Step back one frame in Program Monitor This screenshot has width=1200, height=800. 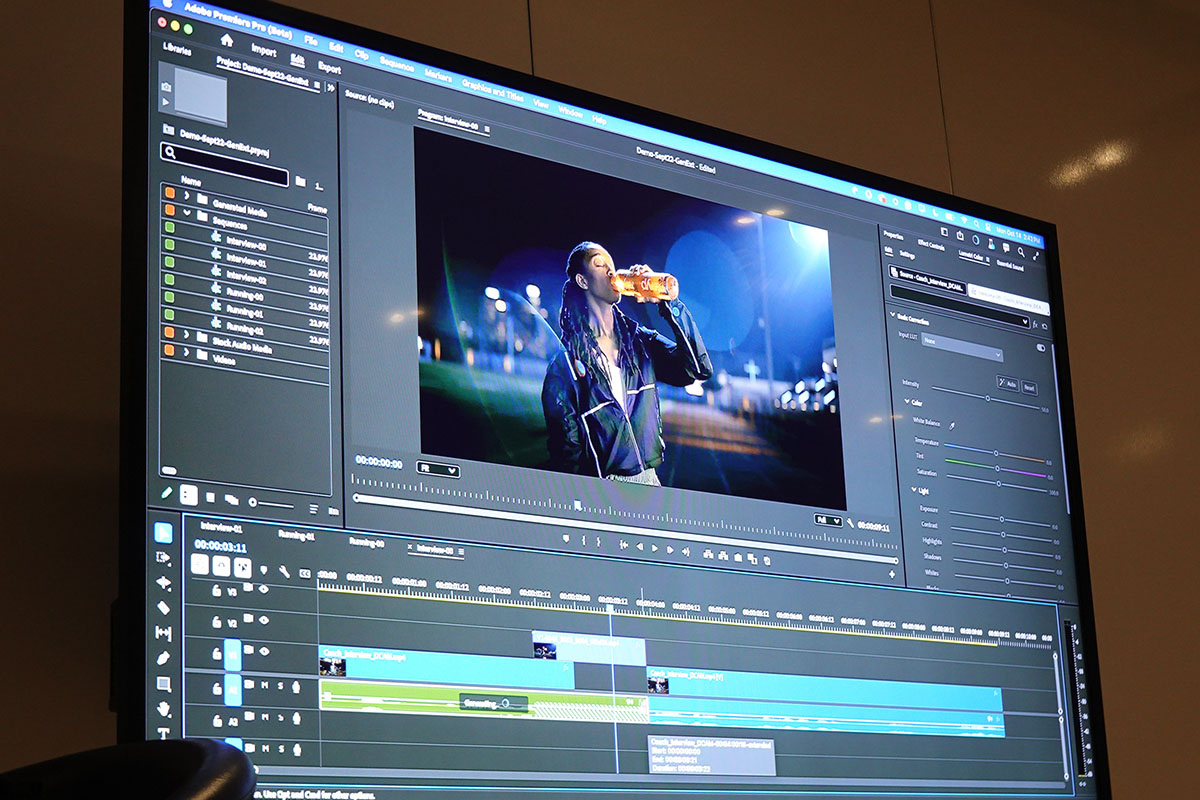click(639, 547)
